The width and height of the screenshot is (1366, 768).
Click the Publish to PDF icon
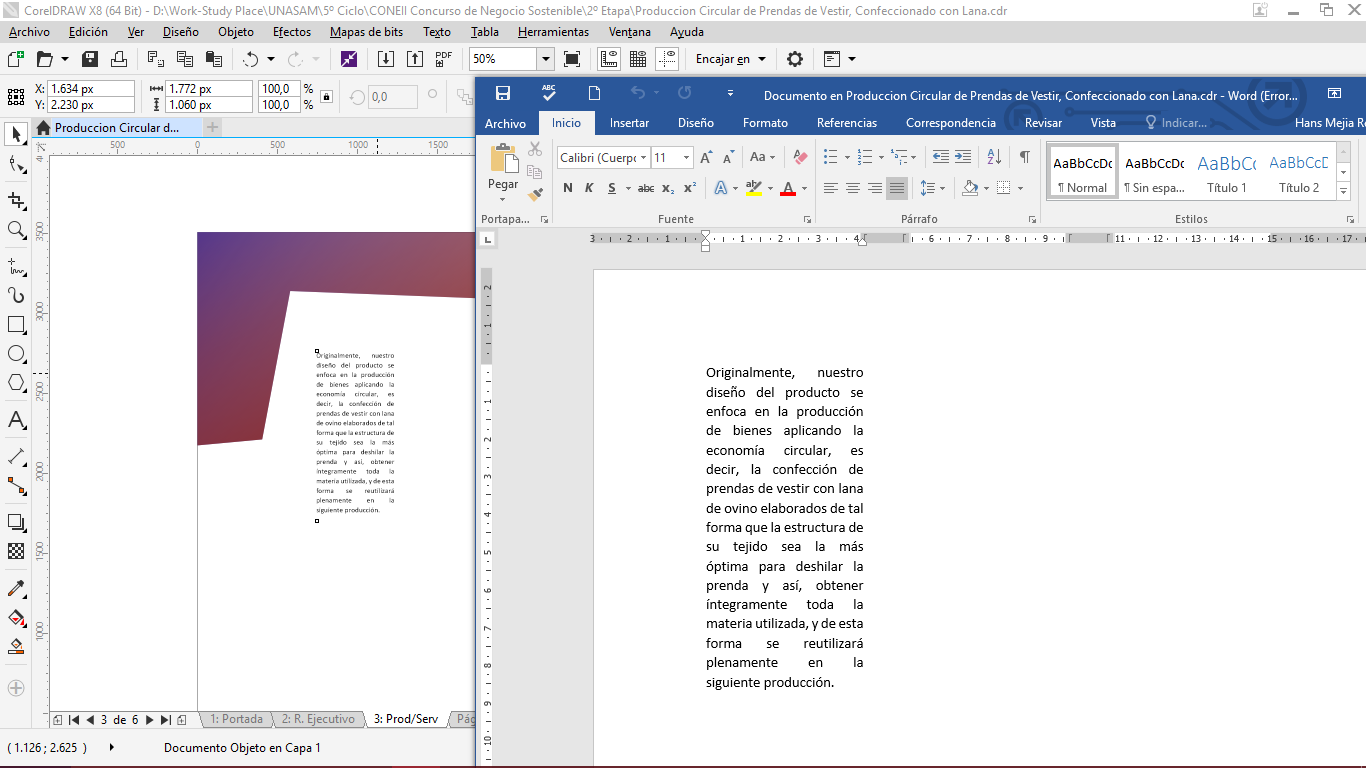click(443, 59)
